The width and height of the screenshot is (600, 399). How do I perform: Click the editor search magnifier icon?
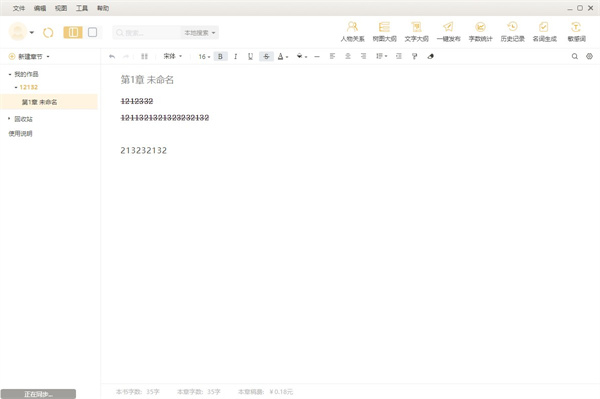(574, 56)
